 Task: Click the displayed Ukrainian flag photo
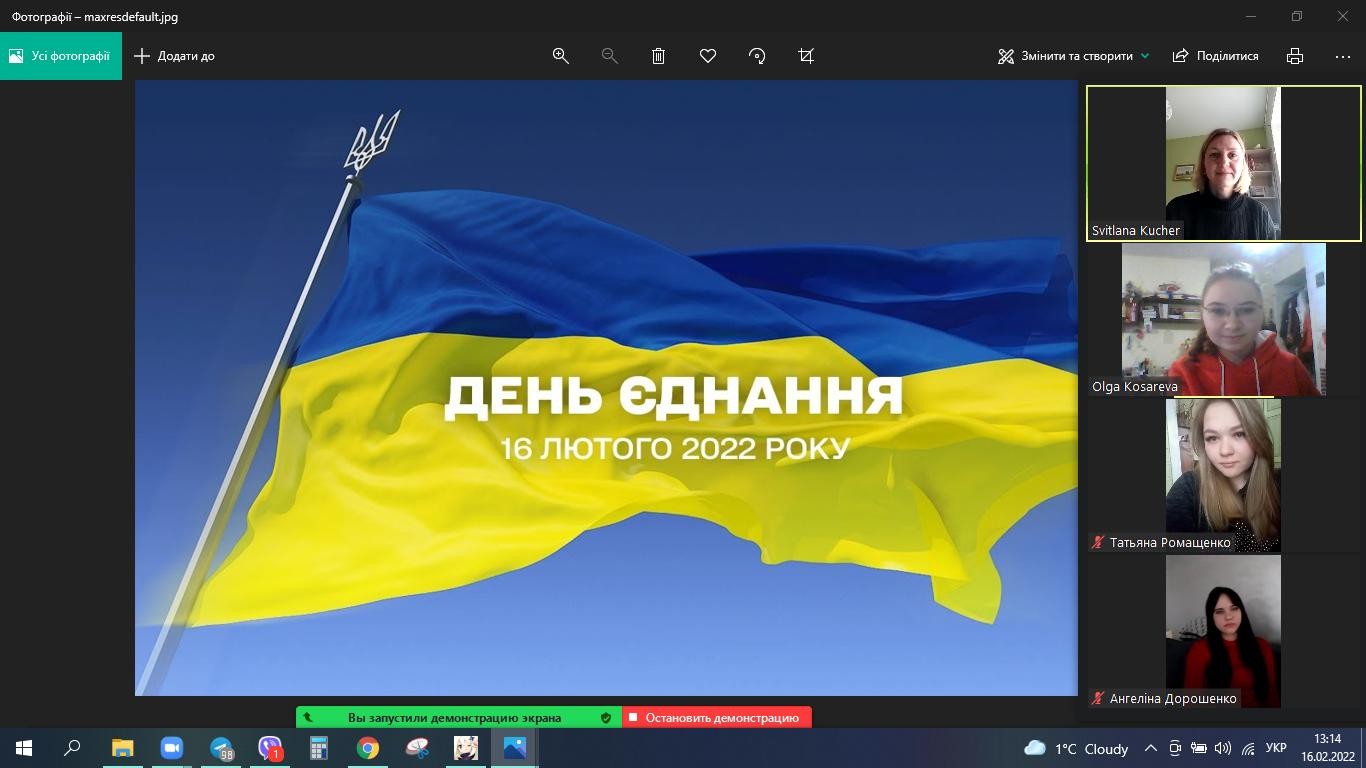(606, 388)
